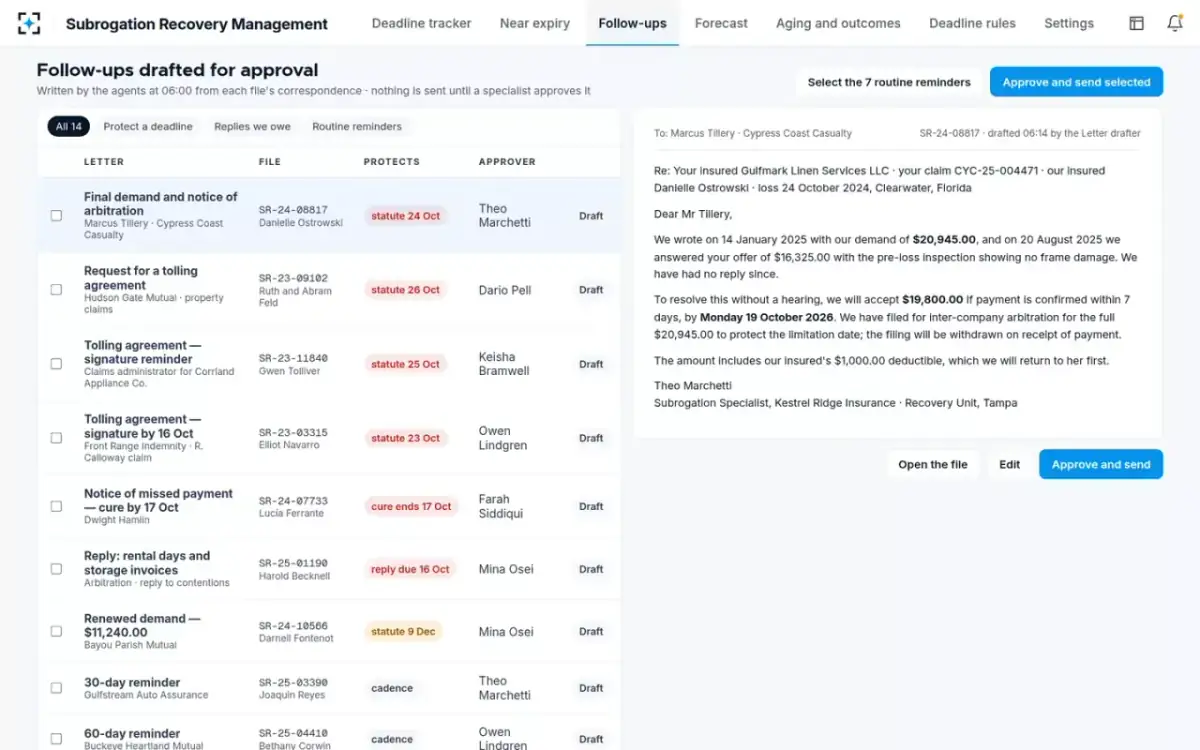The width and height of the screenshot is (1200, 750).
Task: Click the PROTECTS column header
Action: pos(392,162)
